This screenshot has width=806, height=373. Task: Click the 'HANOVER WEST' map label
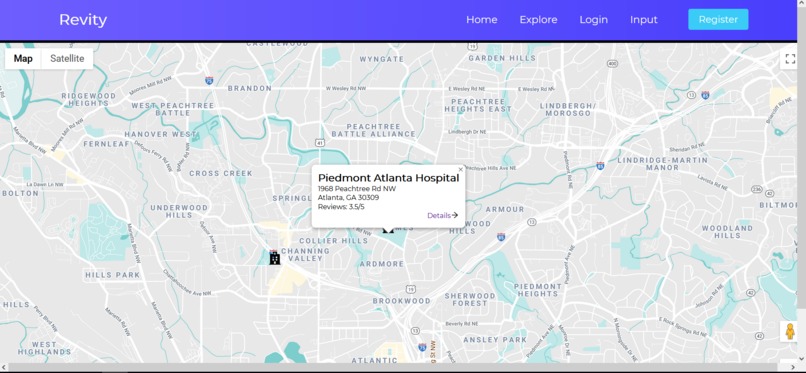[x=160, y=134]
